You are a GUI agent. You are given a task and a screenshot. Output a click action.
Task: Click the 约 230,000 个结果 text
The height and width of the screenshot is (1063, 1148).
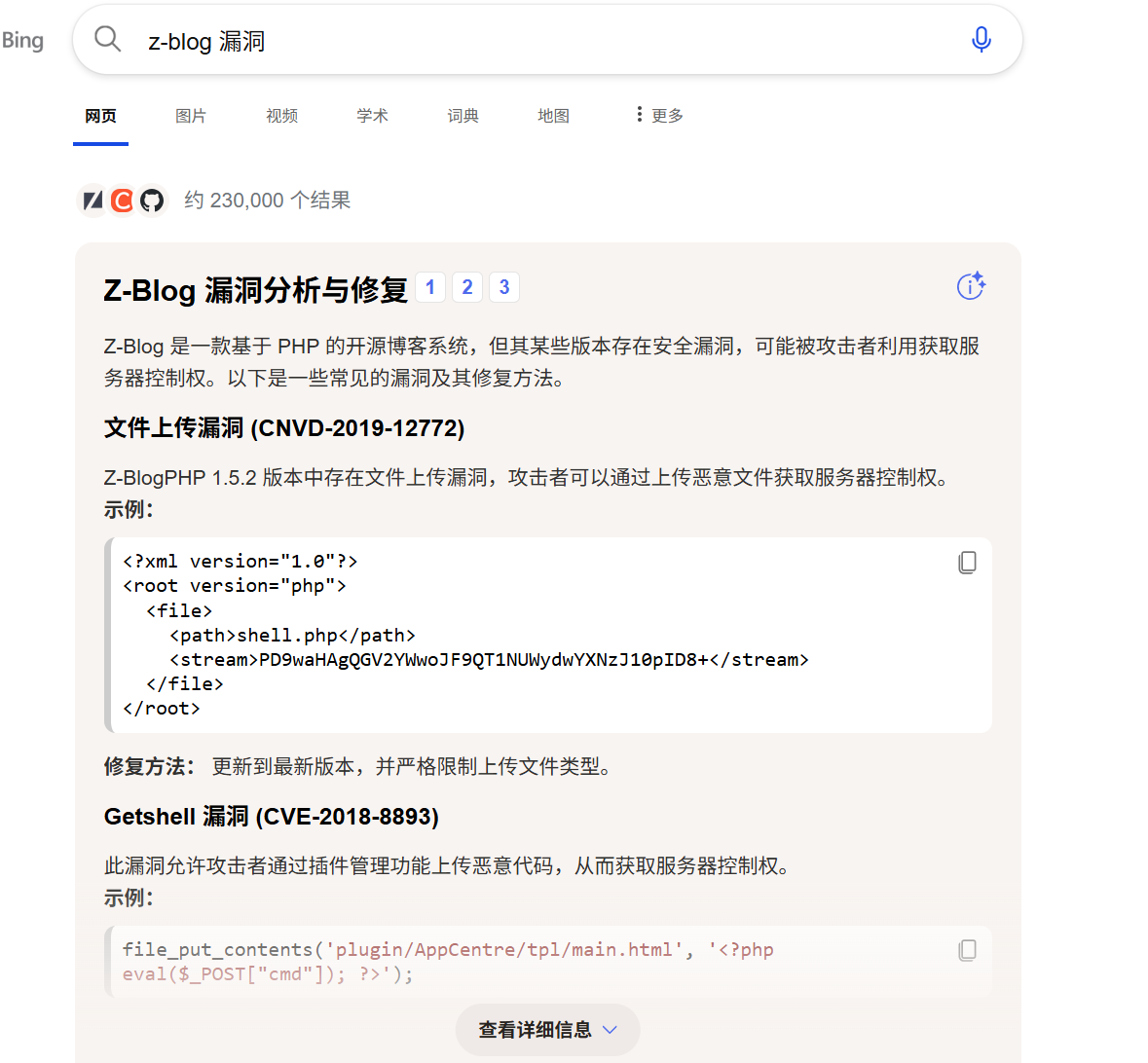(267, 201)
